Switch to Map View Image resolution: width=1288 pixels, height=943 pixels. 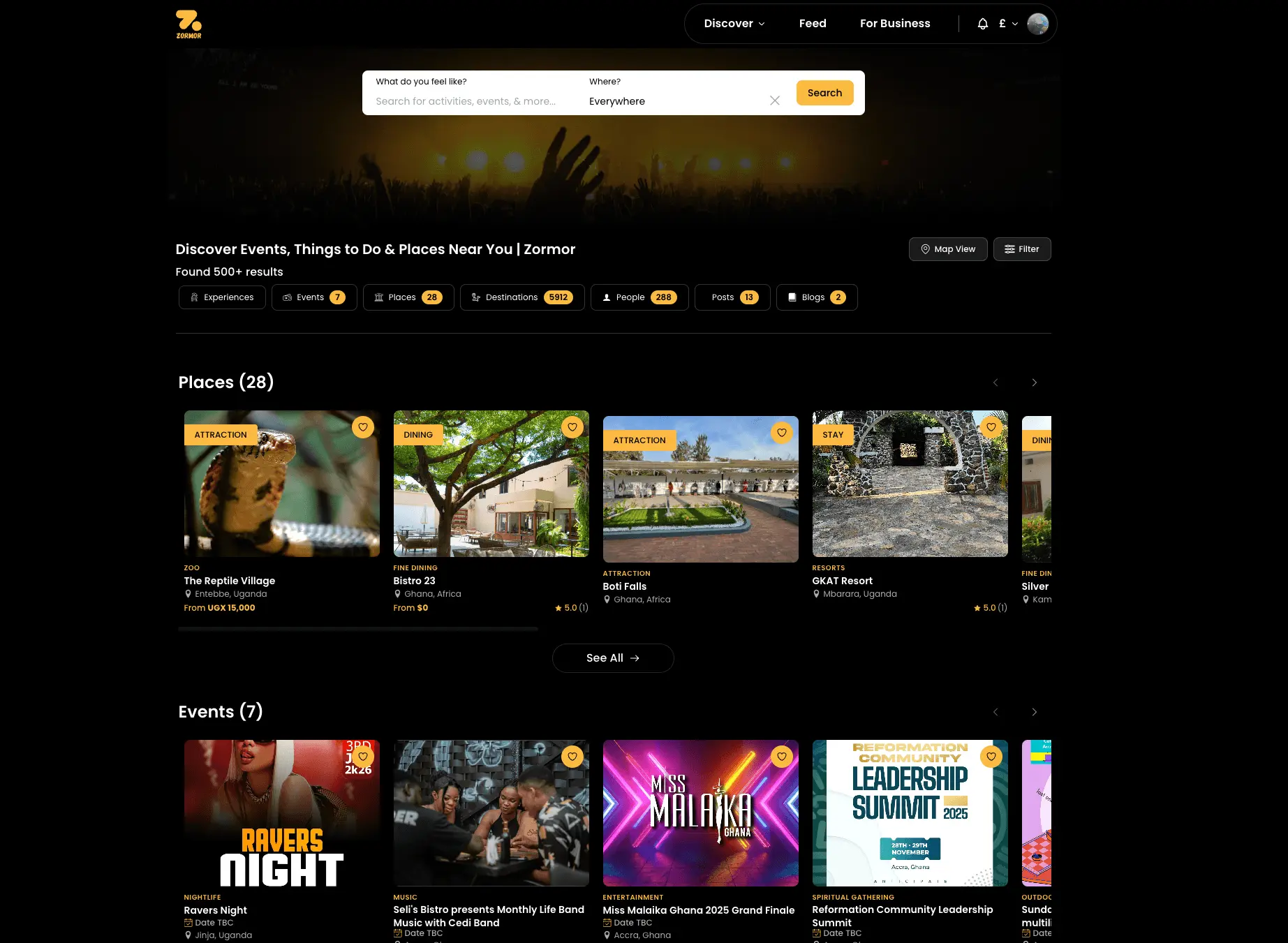(948, 249)
